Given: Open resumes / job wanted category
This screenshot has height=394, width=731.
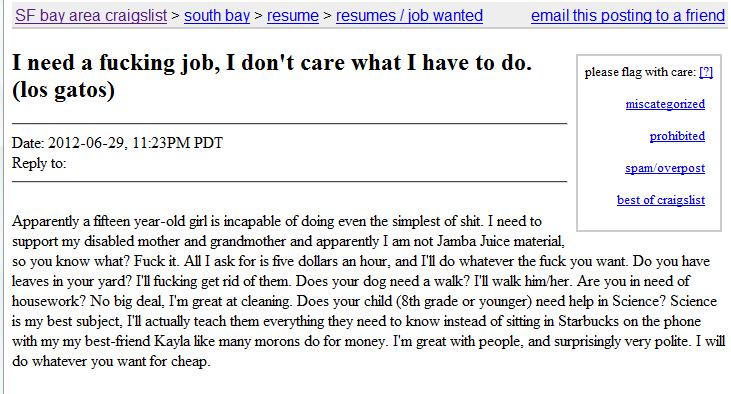Looking at the screenshot, I should (409, 15).
